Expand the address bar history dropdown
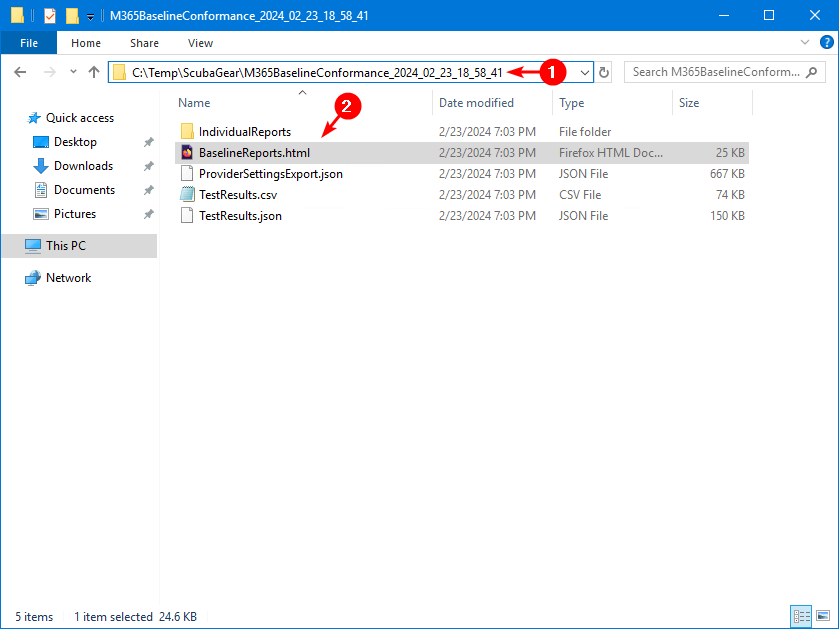839x629 pixels. [585, 72]
